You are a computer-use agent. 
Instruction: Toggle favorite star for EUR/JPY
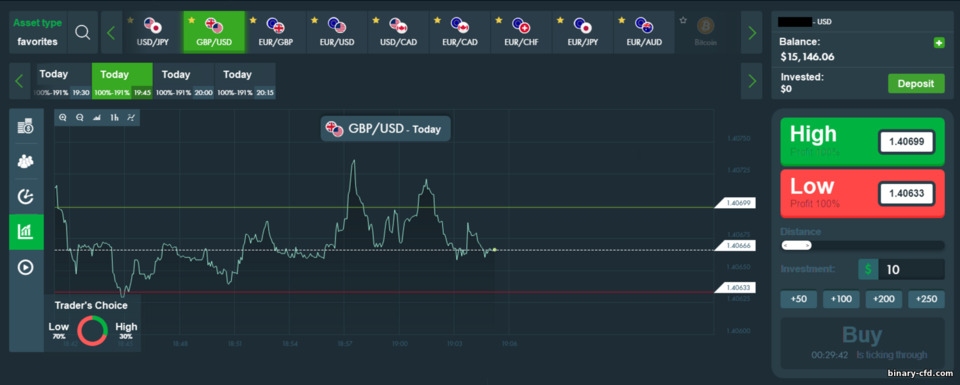[x=560, y=20]
